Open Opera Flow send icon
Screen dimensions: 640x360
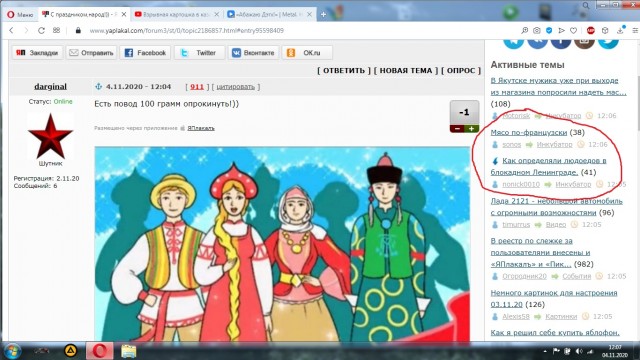click(562, 30)
